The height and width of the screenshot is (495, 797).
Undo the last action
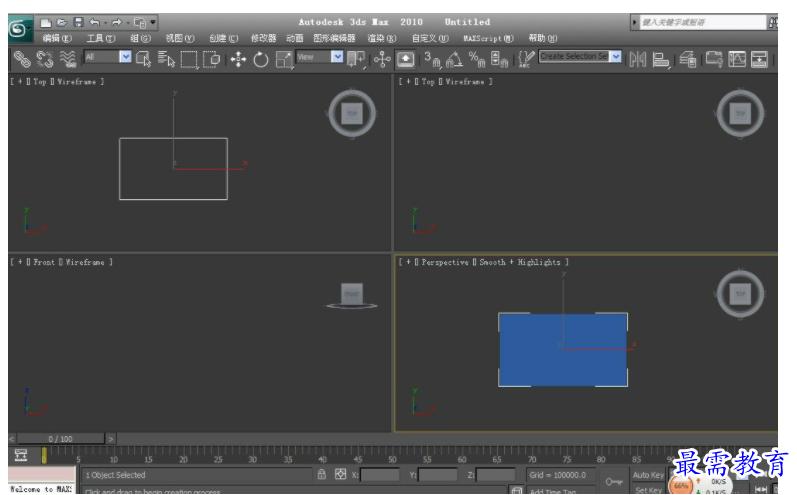95,22
